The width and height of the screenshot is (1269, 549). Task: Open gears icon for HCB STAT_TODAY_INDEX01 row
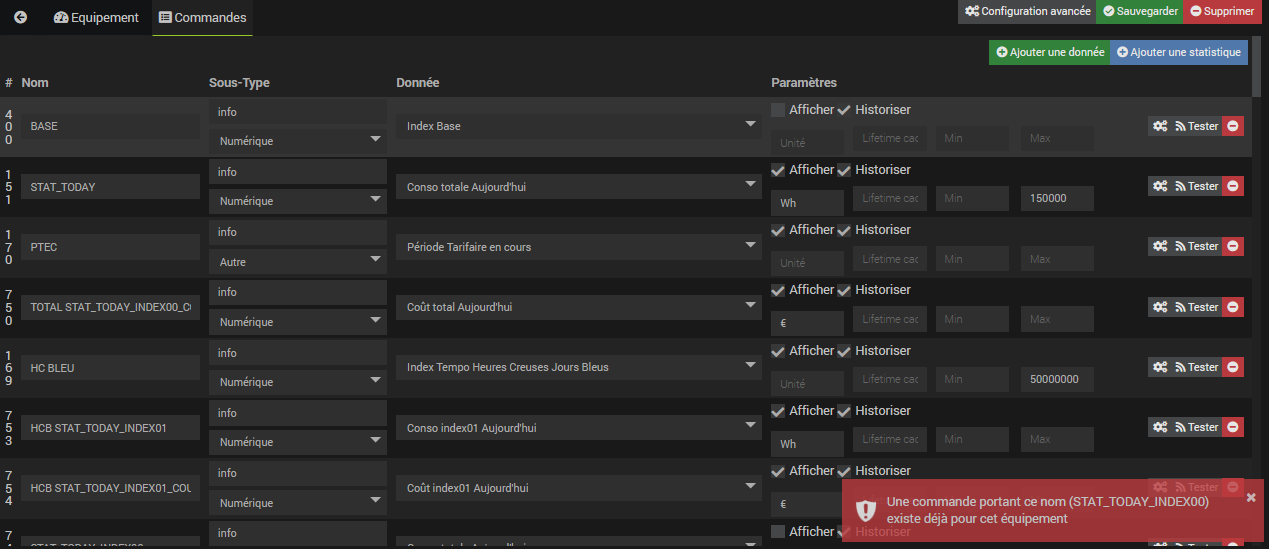pyautogui.click(x=1159, y=427)
